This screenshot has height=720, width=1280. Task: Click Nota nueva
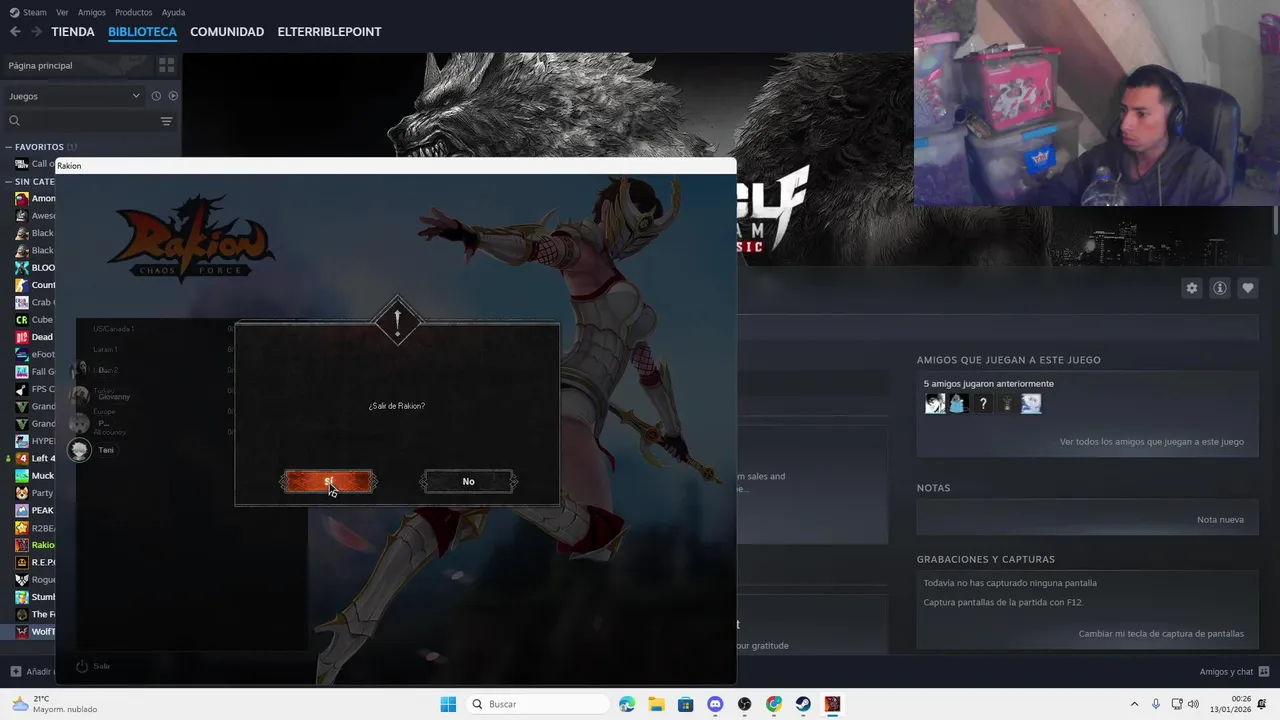[x=1220, y=520]
